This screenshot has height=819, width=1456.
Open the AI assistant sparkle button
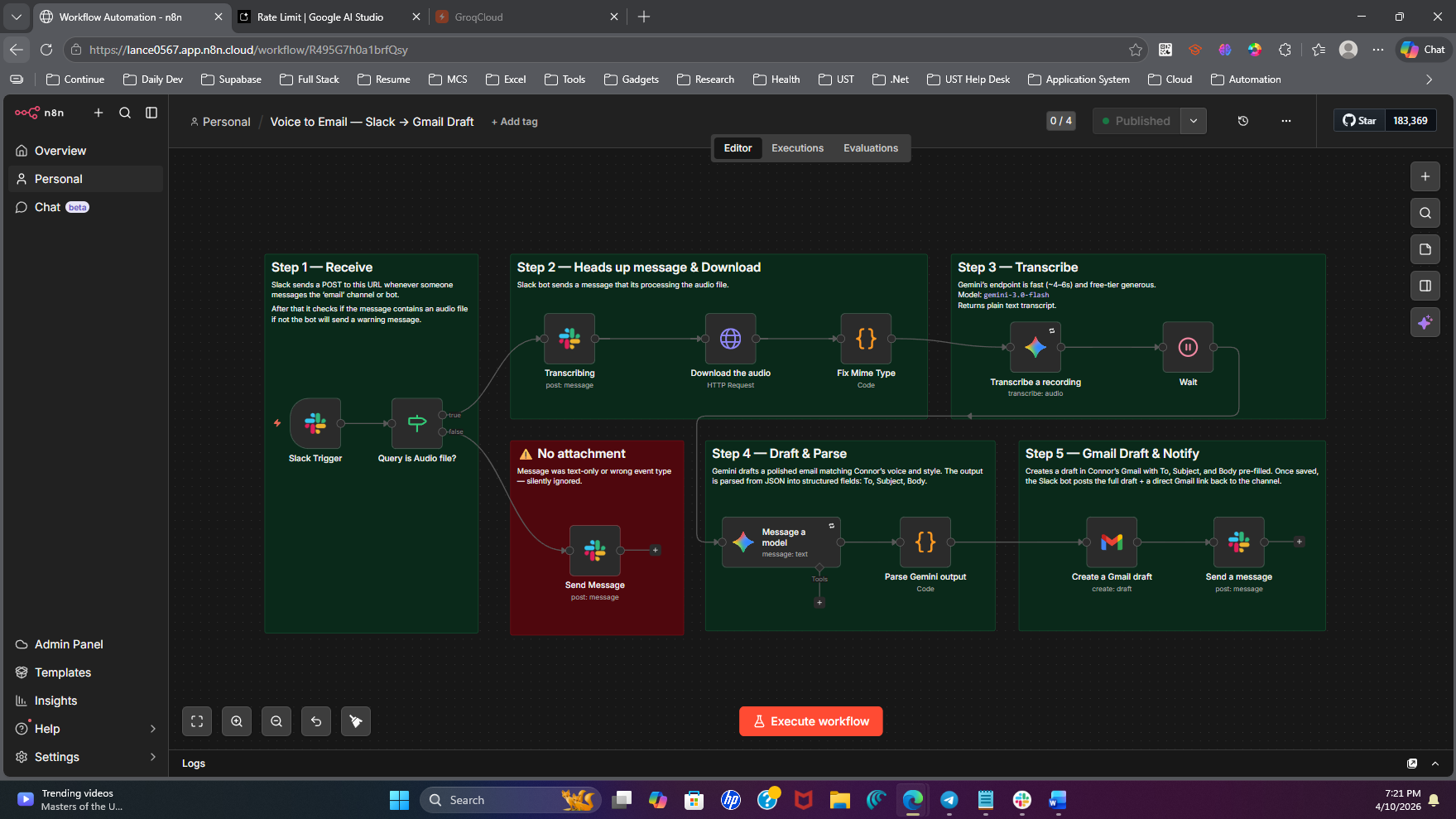click(1425, 322)
